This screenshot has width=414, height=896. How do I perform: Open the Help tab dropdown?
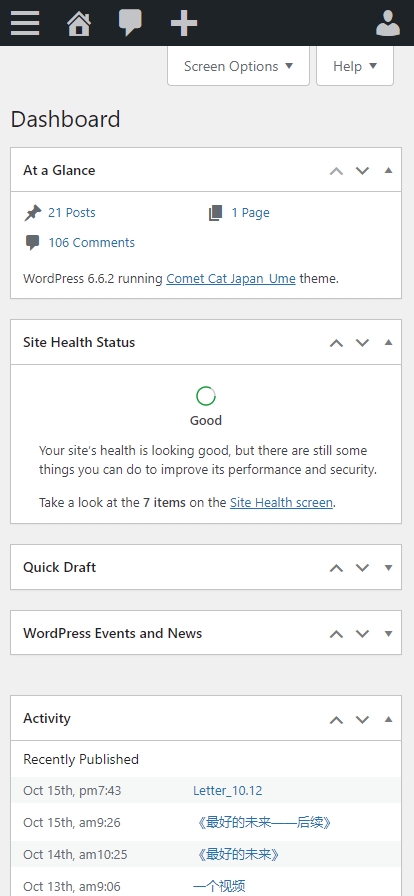355,66
